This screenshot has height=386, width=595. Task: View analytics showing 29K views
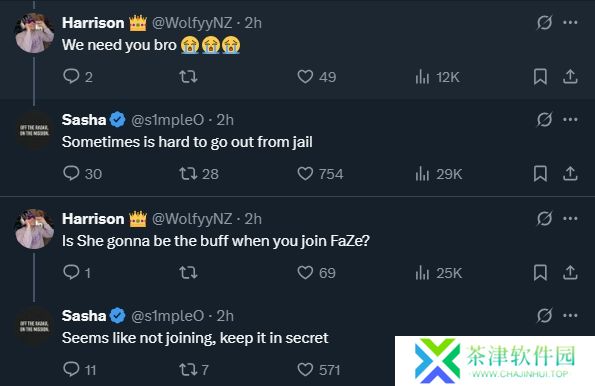click(439, 174)
